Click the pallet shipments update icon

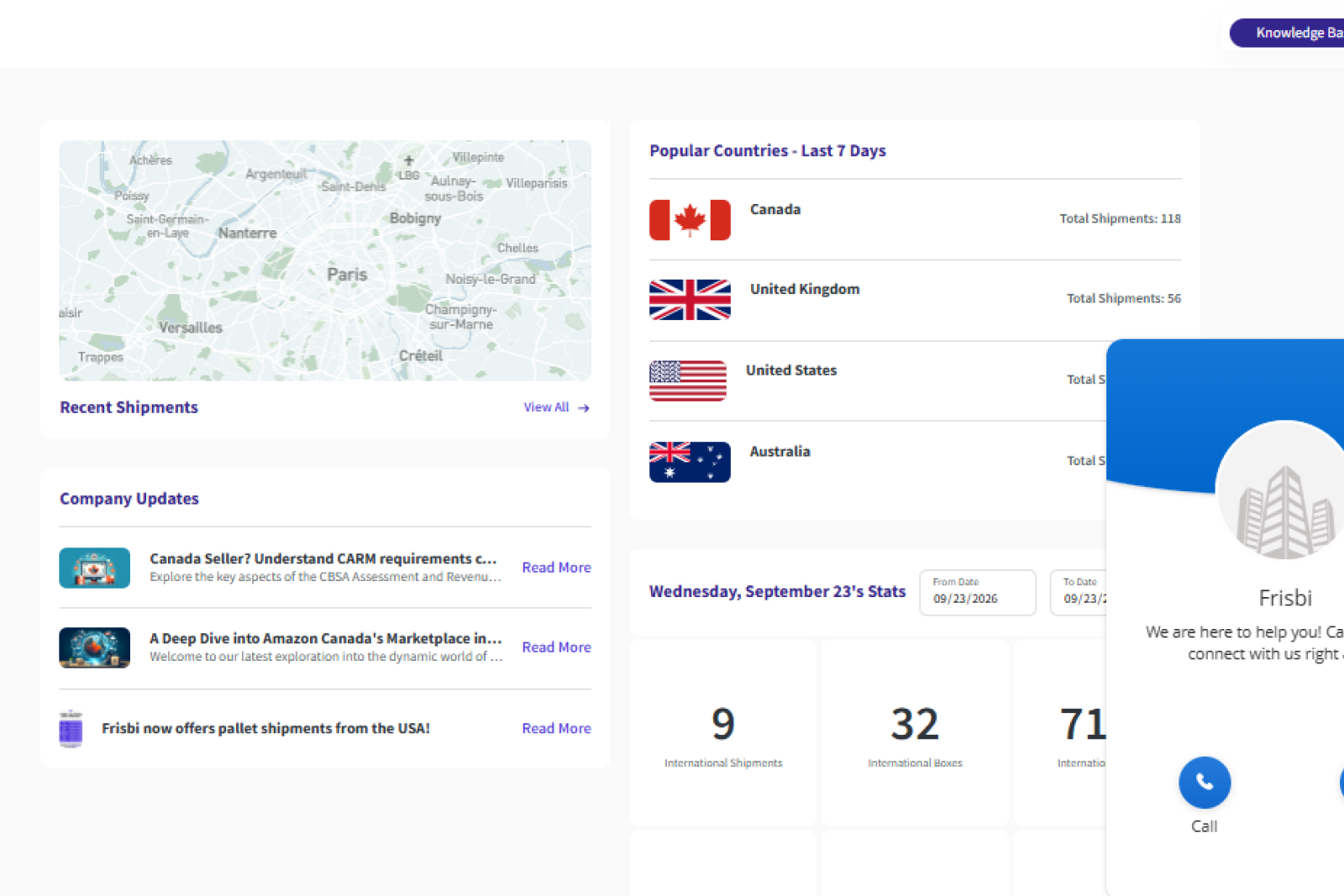(71, 729)
